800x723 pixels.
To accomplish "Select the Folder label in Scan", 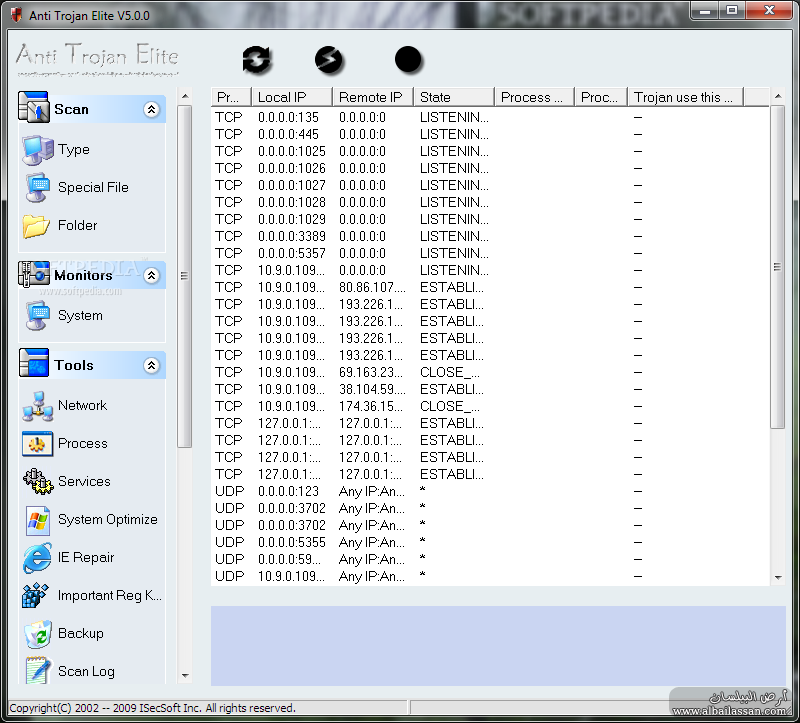I will 78,226.
